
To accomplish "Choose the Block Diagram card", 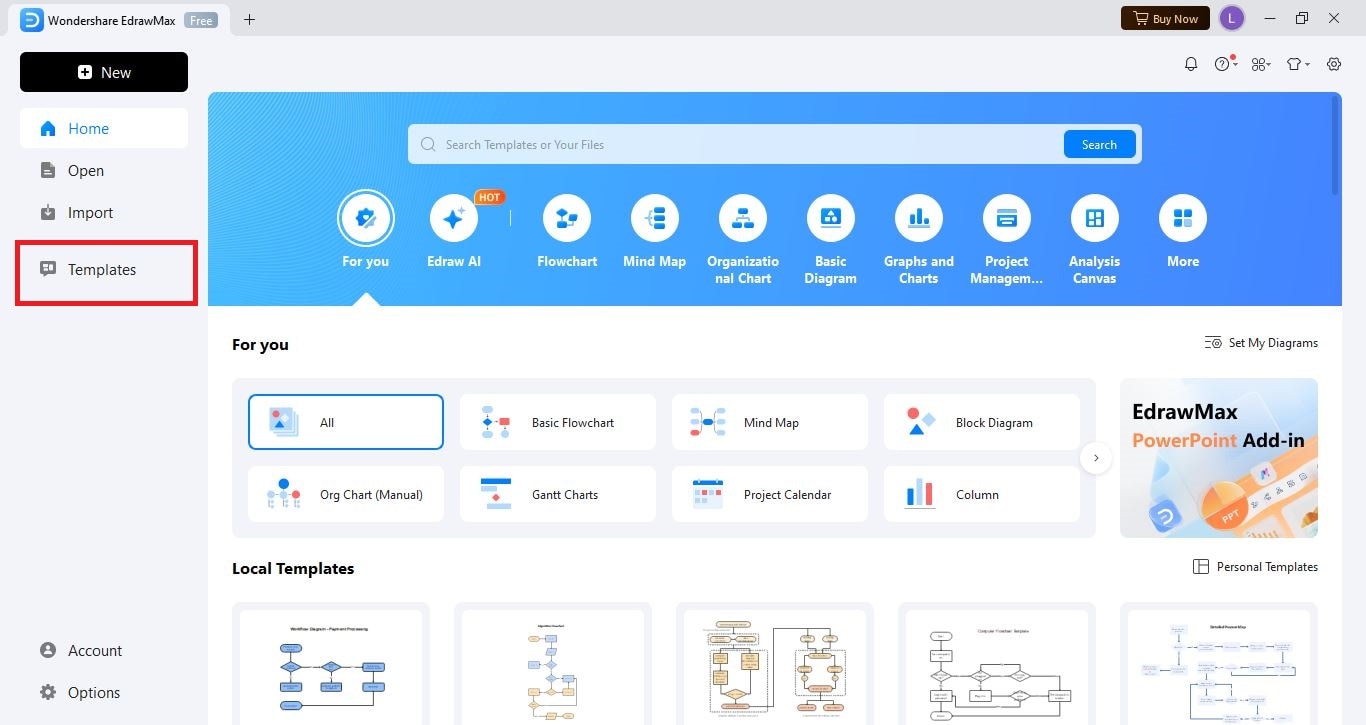I will click(982, 422).
